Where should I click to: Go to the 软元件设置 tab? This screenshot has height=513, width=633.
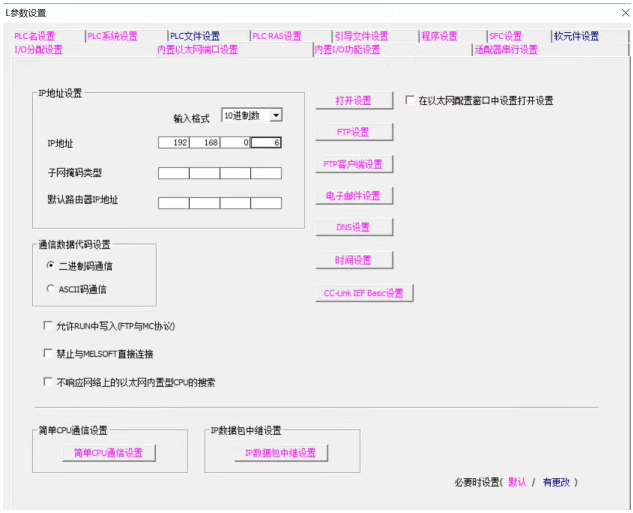577,36
